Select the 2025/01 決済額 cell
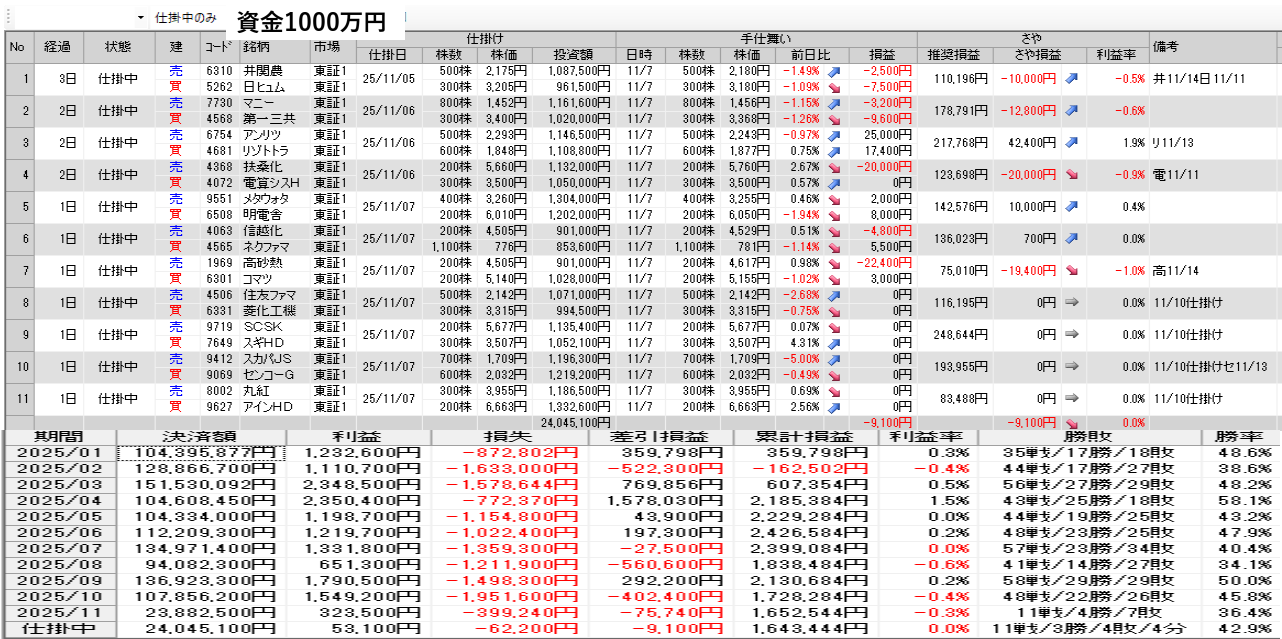1282x639 pixels. point(201,453)
